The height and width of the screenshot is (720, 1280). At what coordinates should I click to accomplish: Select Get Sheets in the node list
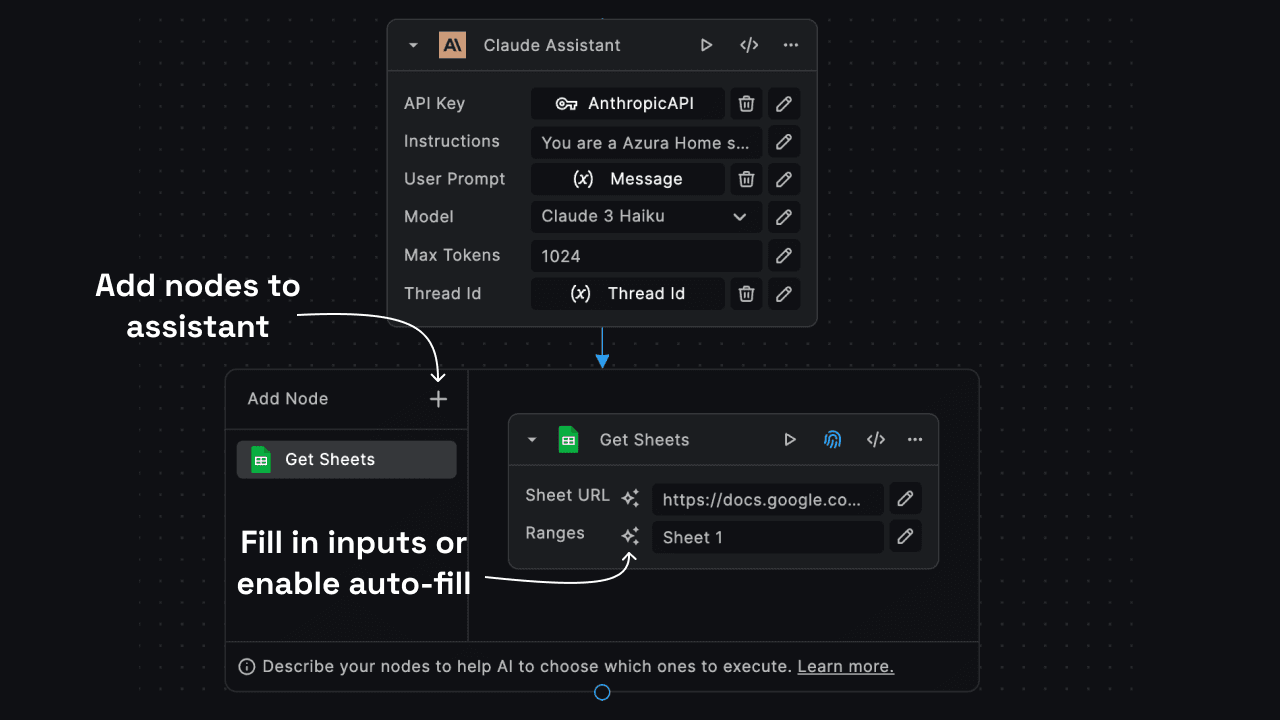tap(346, 459)
